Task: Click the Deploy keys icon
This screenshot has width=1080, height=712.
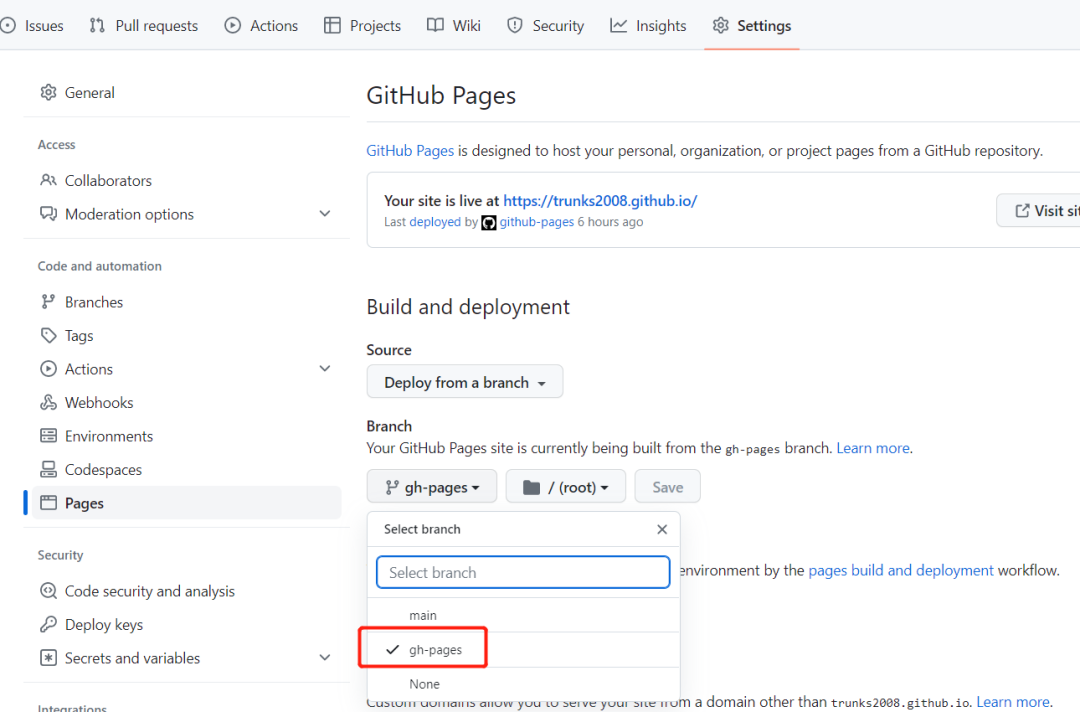Action: 48,624
